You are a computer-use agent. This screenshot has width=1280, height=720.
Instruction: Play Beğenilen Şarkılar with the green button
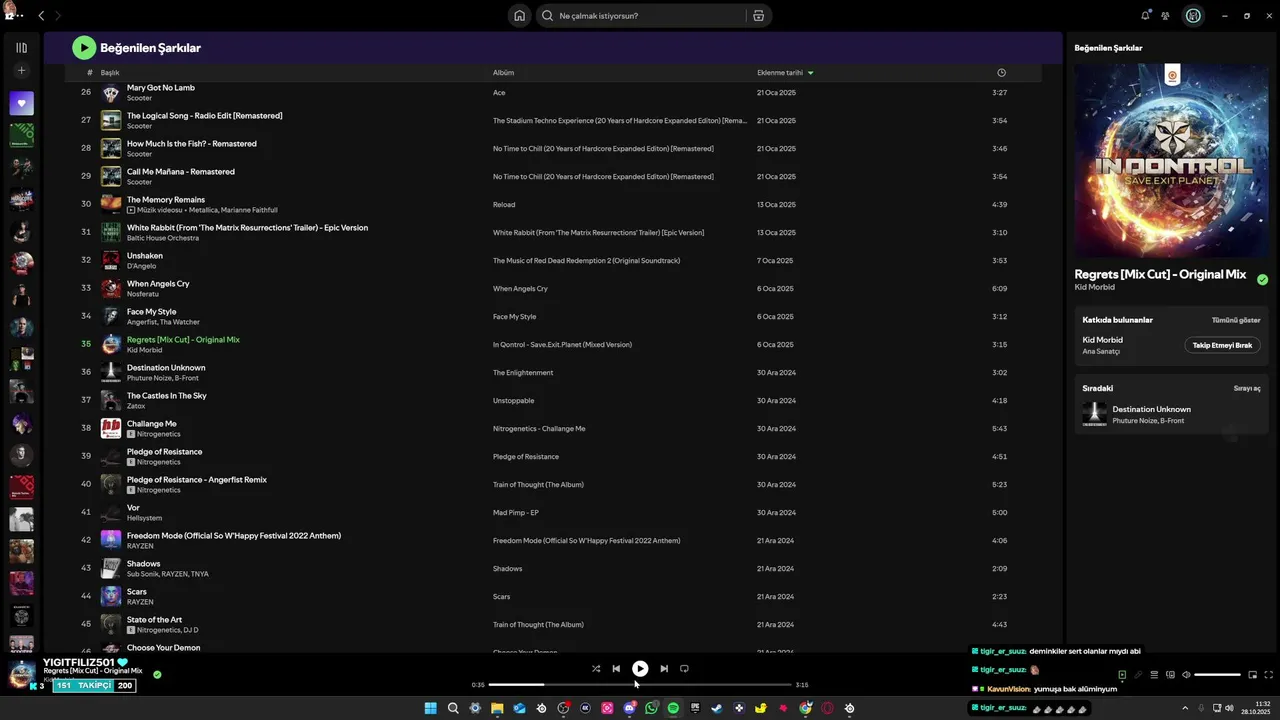(x=84, y=47)
